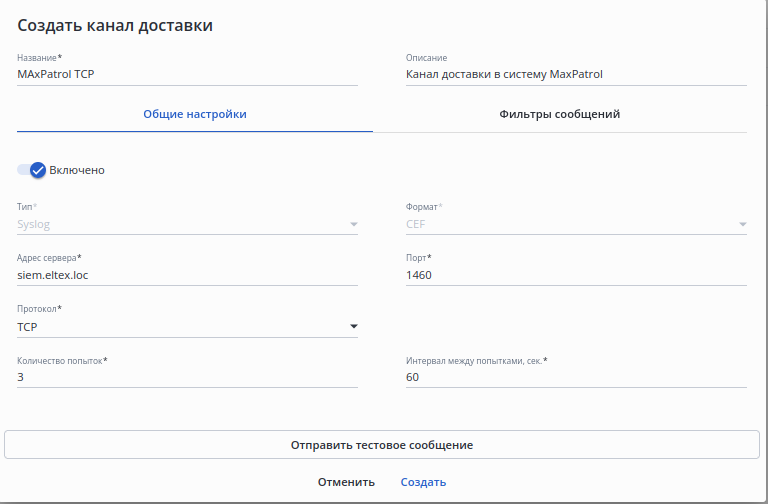Expand the Формат dropdown arrow
The height and width of the screenshot is (504, 768).
(742, 225)
